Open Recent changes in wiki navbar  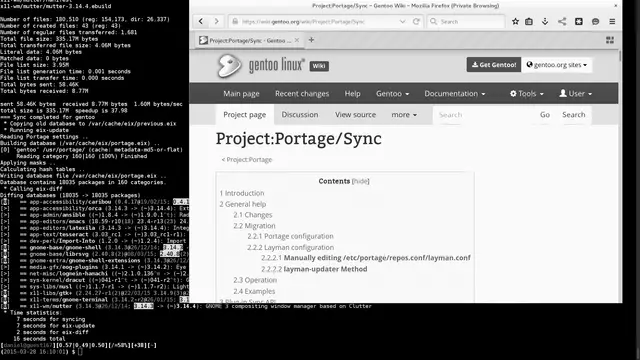pos(302,93)
